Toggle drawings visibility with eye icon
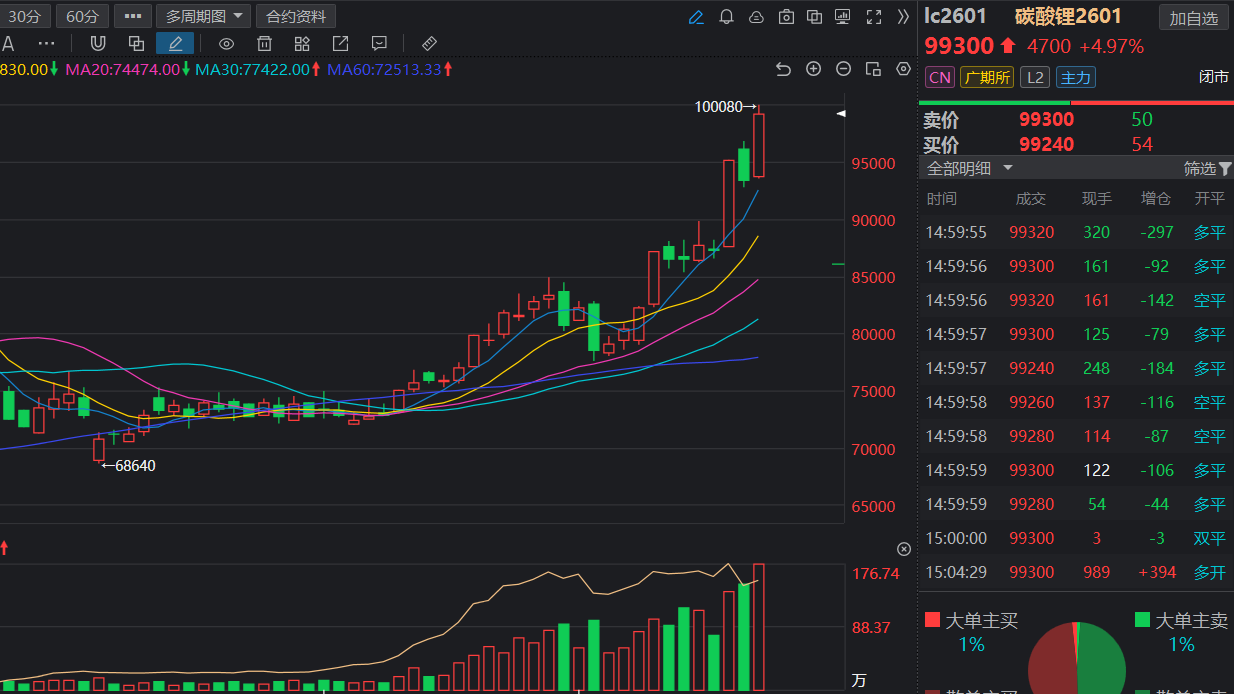Viewport: 1234px width, 694px height. (226, 43)
